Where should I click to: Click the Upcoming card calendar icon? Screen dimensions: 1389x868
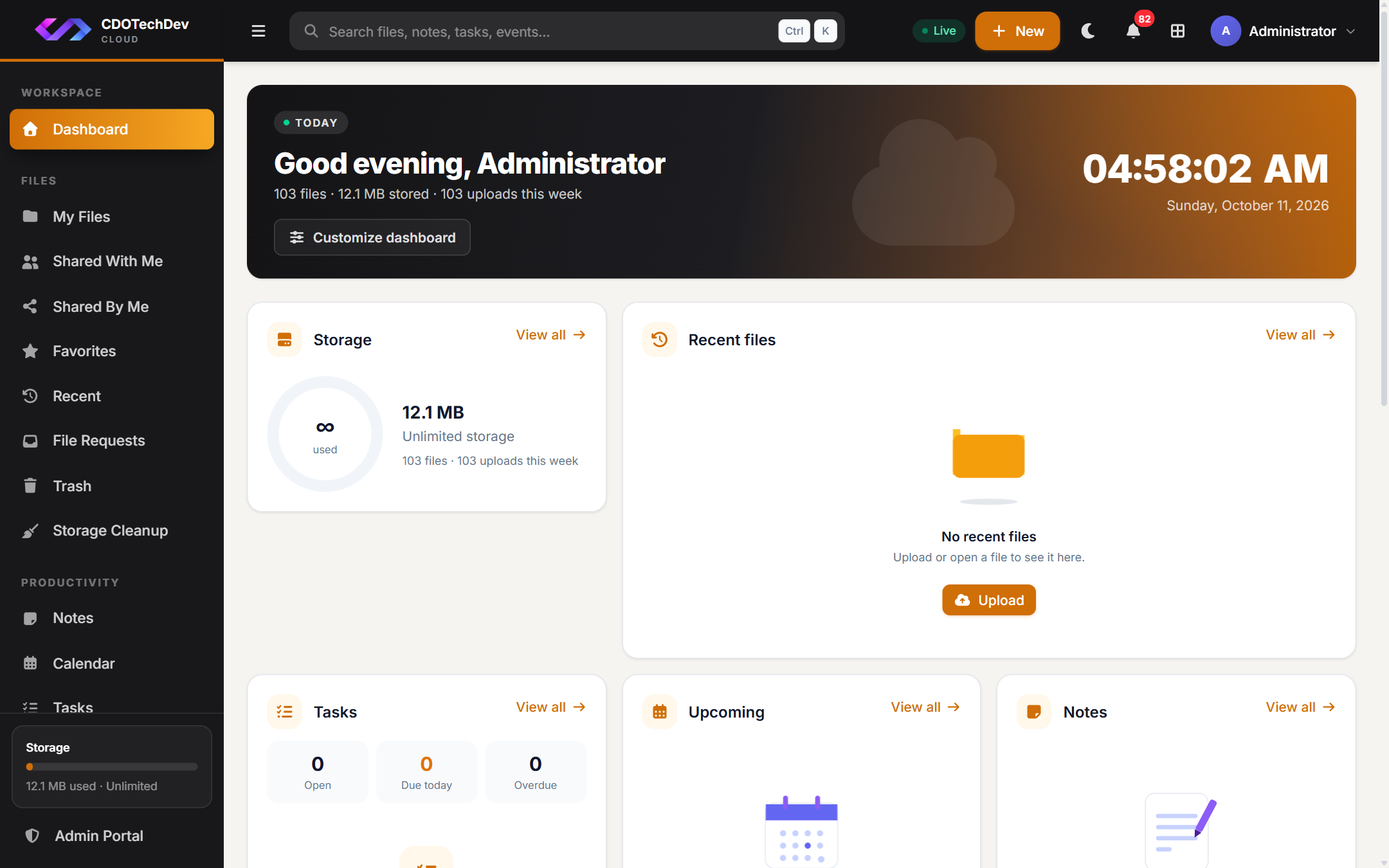[659, 712]
